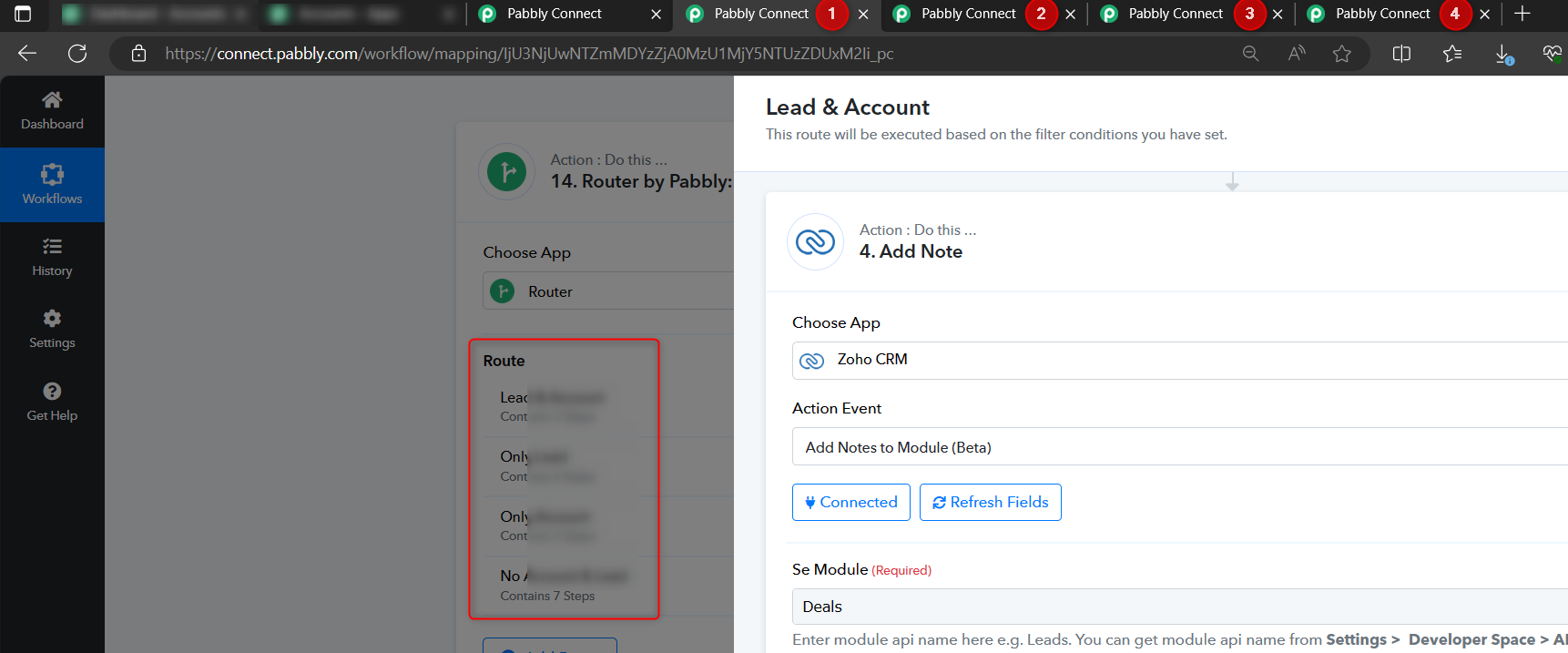Activate Read aloud icon in address bar
Viewport: 1568px width, 653px height.
(x=1297, y=54)
